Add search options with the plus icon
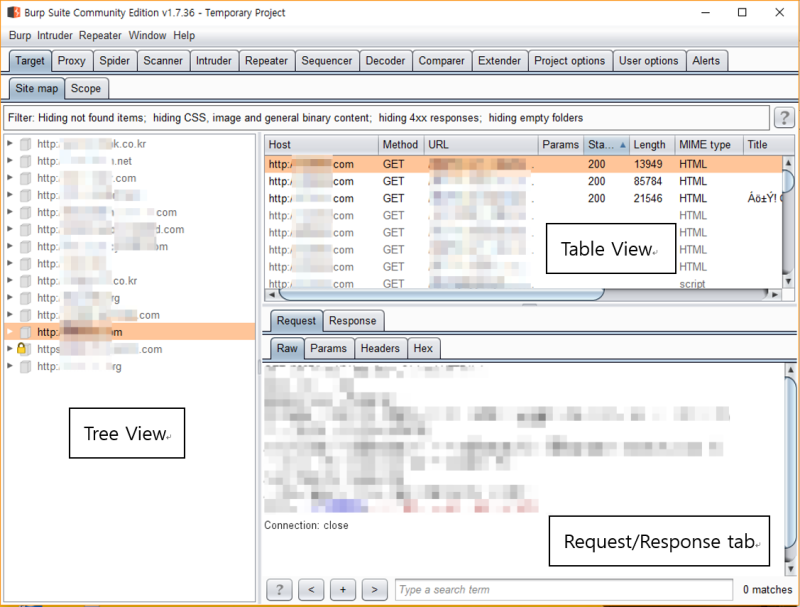The height and width of the screenshot is (607, 800). (343, 589)
